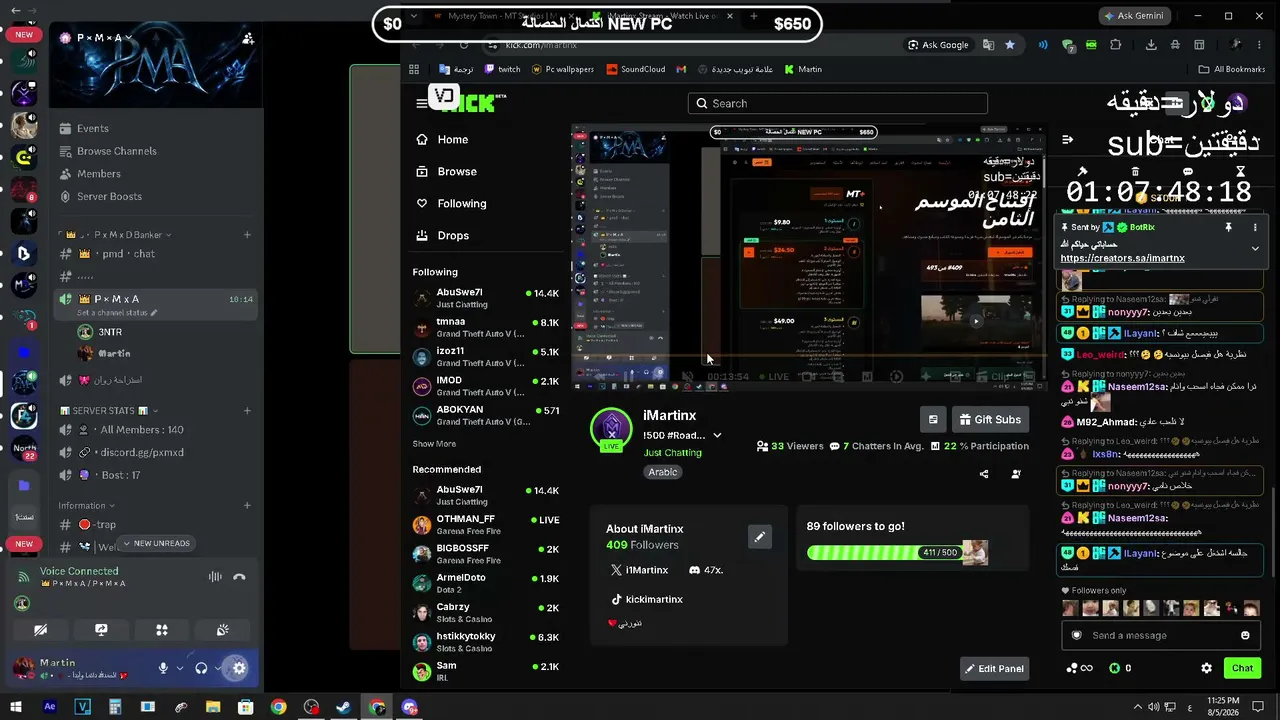Open pinned message options menu
The height and width of the screenshot is (720, 1280).
tap(1255, 228)
